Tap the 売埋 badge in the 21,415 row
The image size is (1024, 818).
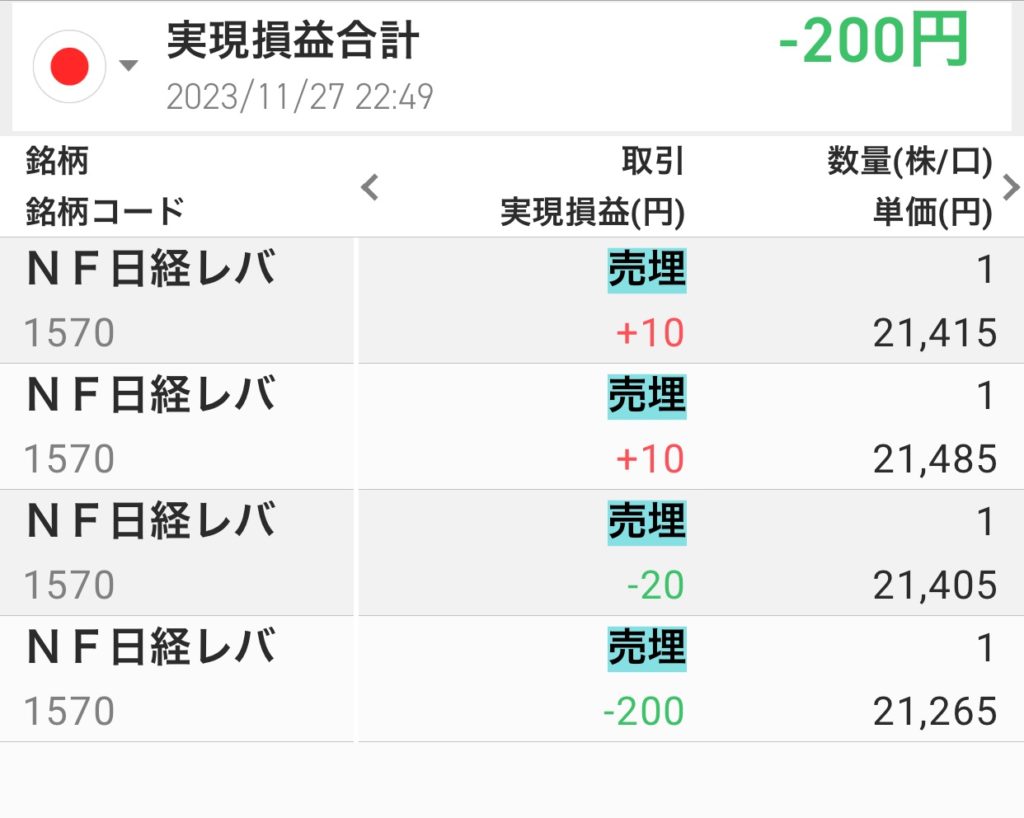646,270
